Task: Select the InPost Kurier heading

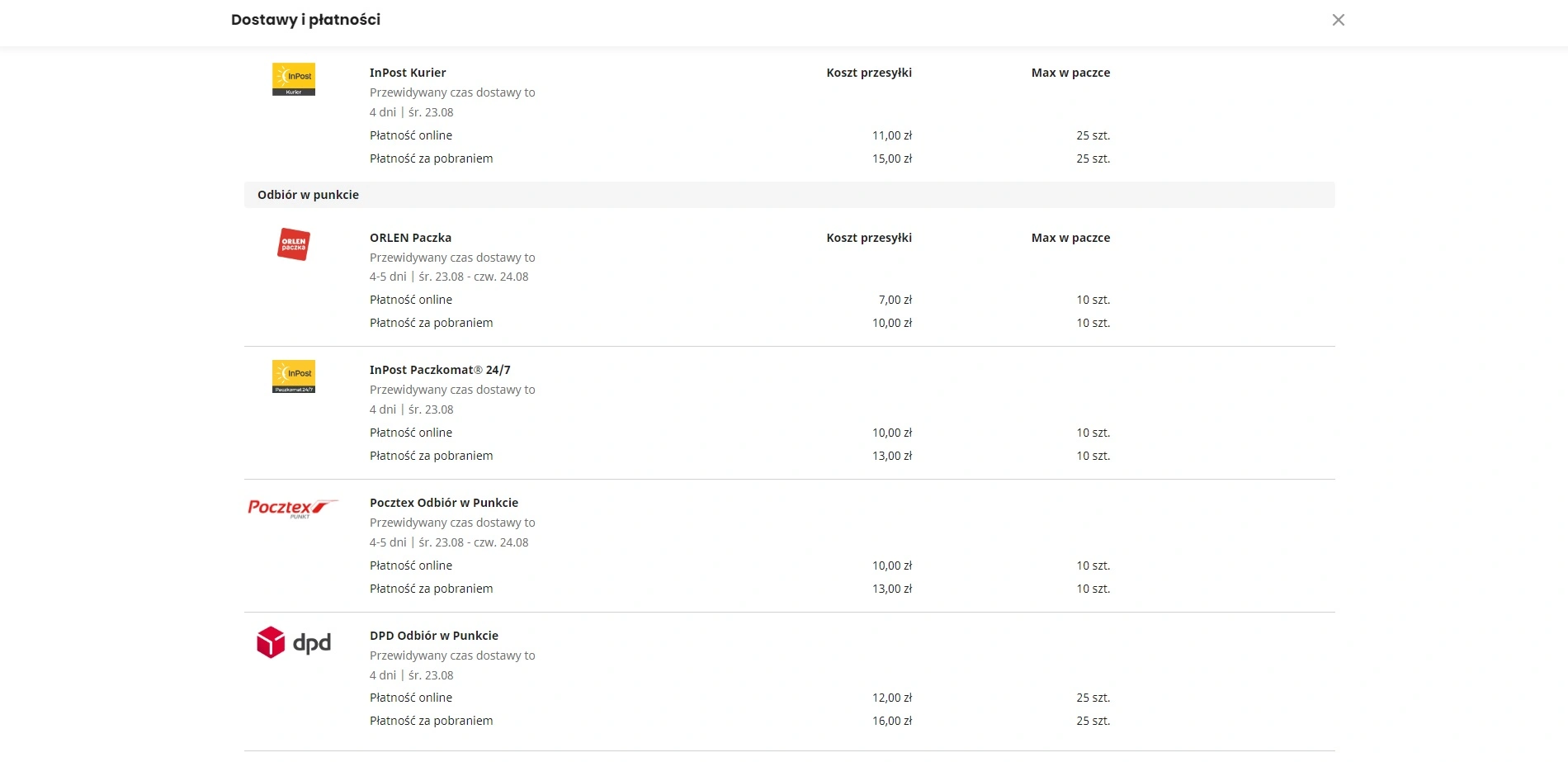Action: tap(408, 73)
